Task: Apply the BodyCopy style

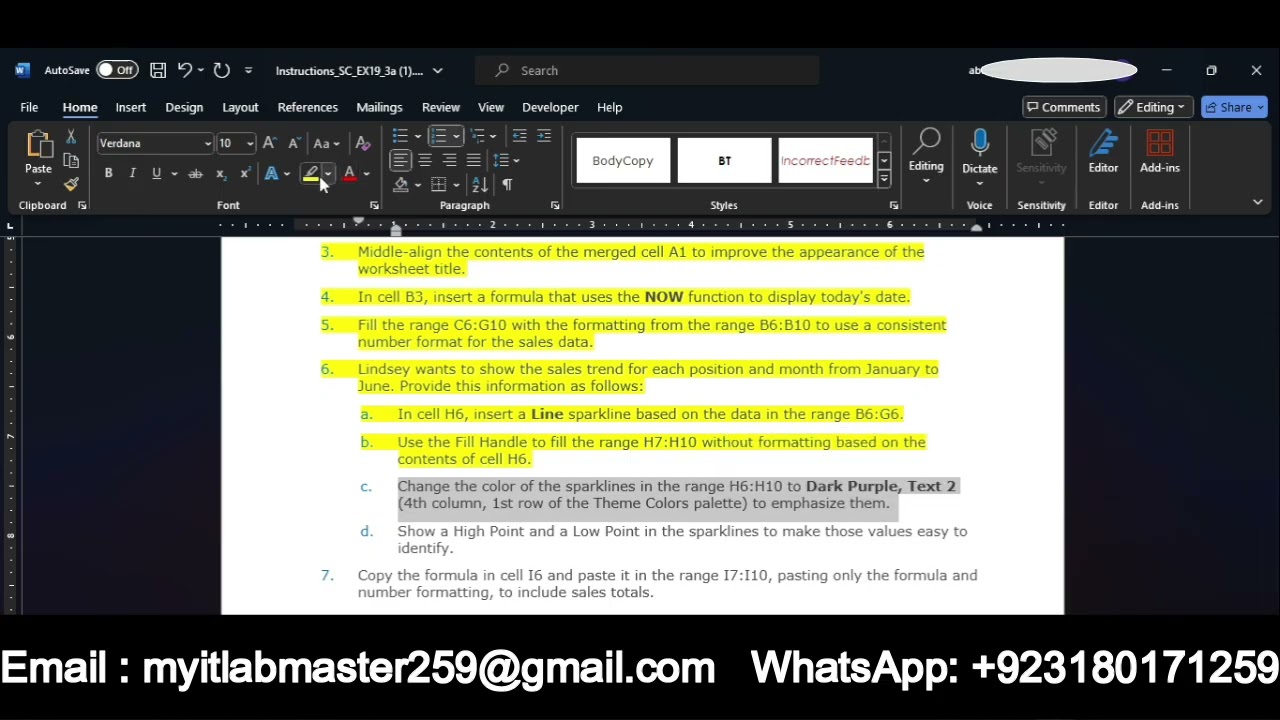Action: 623,160
